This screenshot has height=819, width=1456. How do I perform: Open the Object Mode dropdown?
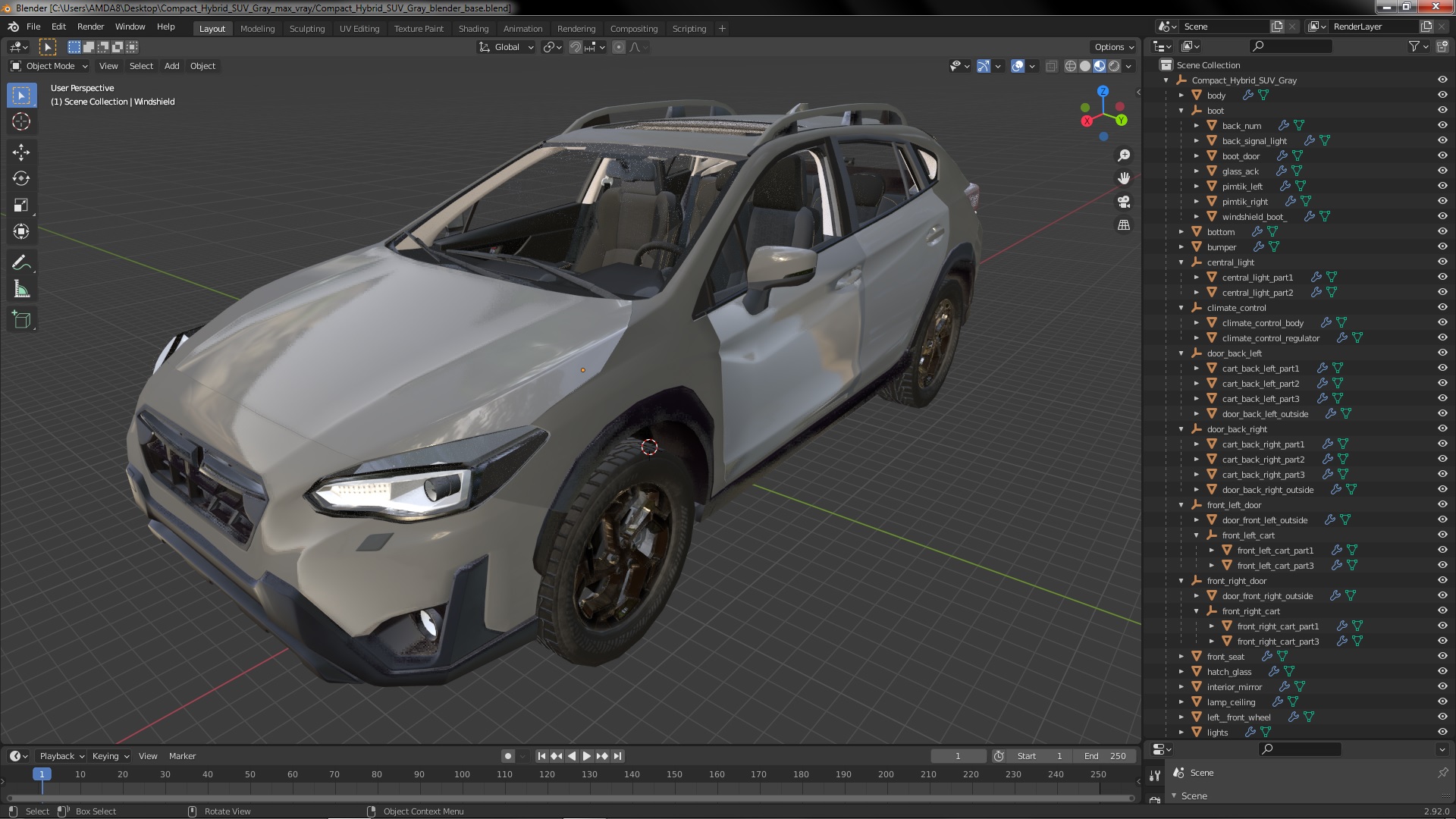pyautogui.click(x=50, y=66)
